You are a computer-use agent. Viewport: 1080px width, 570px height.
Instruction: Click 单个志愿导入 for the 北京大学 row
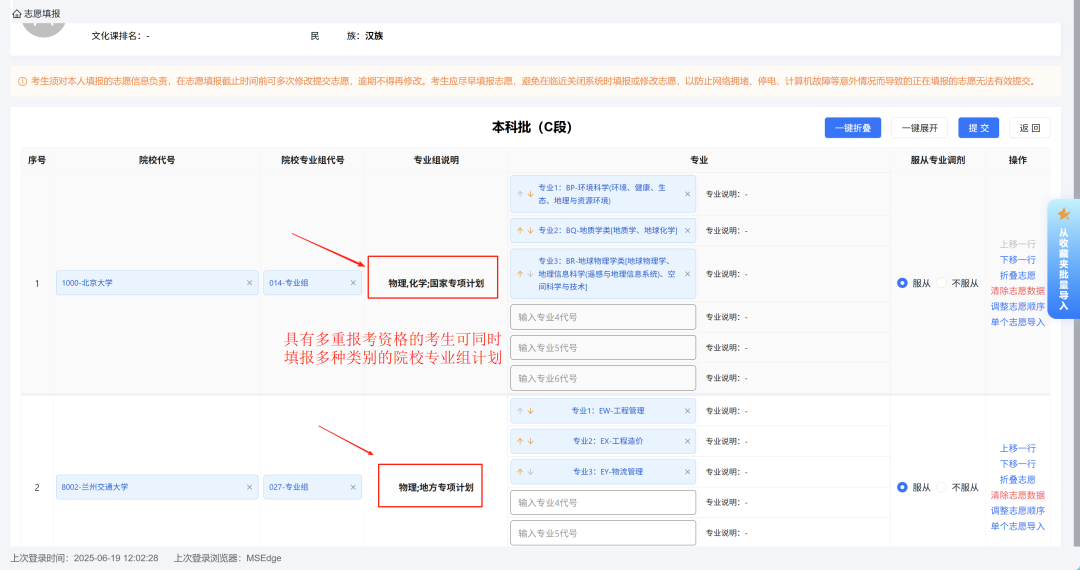[x=1017, y=322]
